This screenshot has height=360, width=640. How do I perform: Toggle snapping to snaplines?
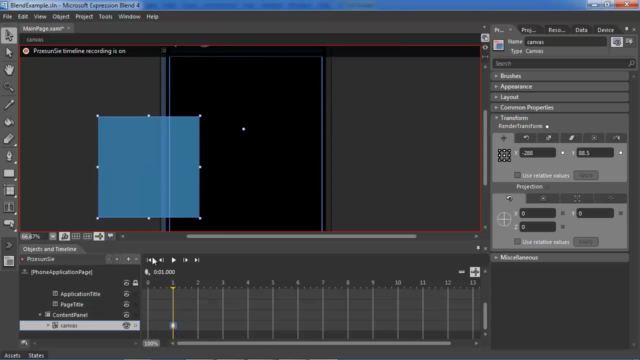99,236
